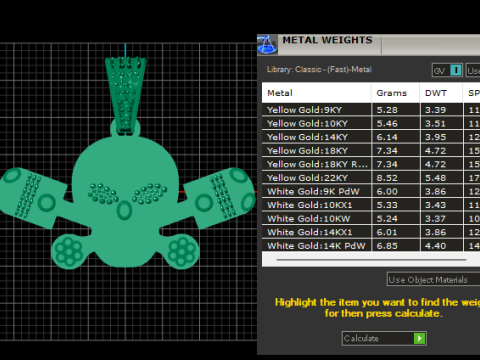Viewport: 480px width, 360px height.
Task: Select the Yellow Gold:18KY row
Action: coord(371,151)
